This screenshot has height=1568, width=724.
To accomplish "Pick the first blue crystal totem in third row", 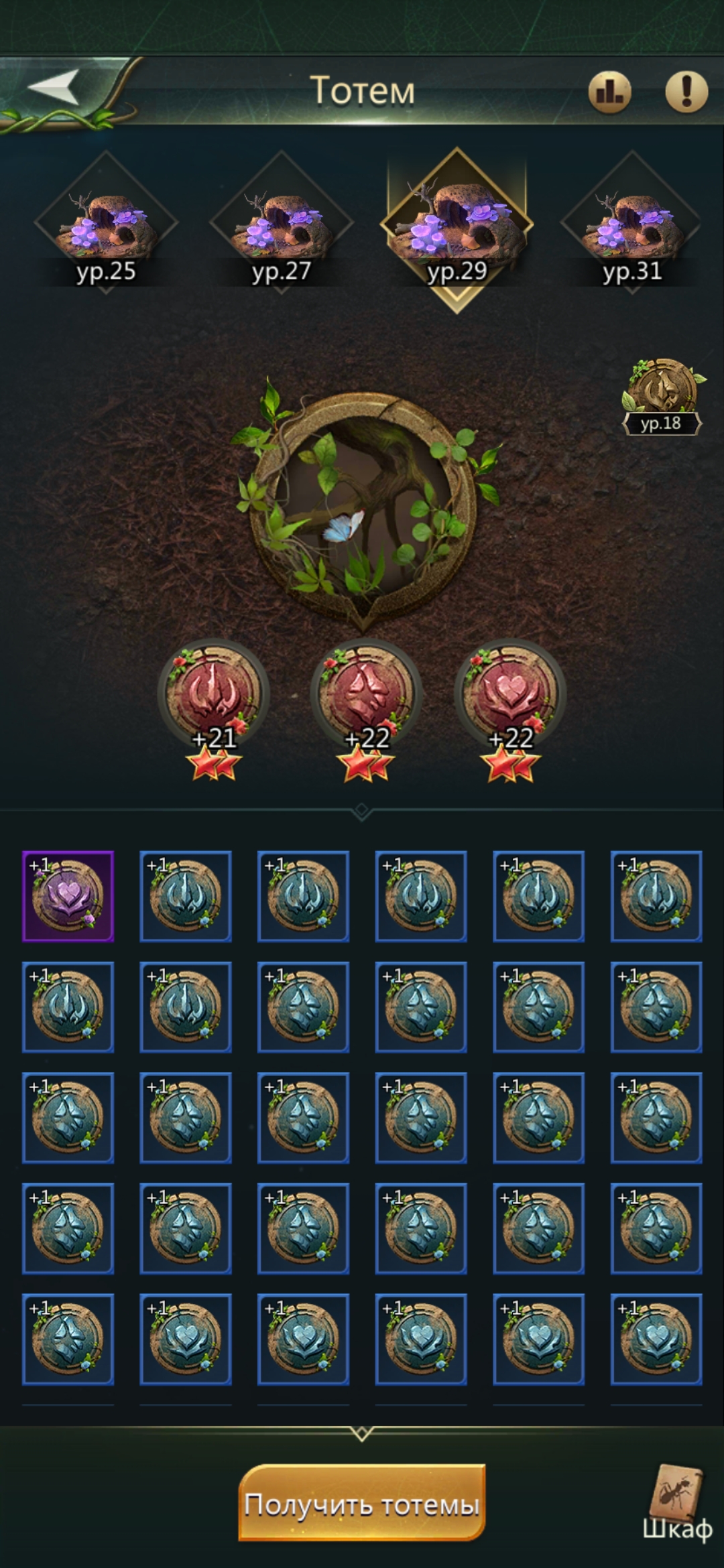I will (x=68, y=1118).
